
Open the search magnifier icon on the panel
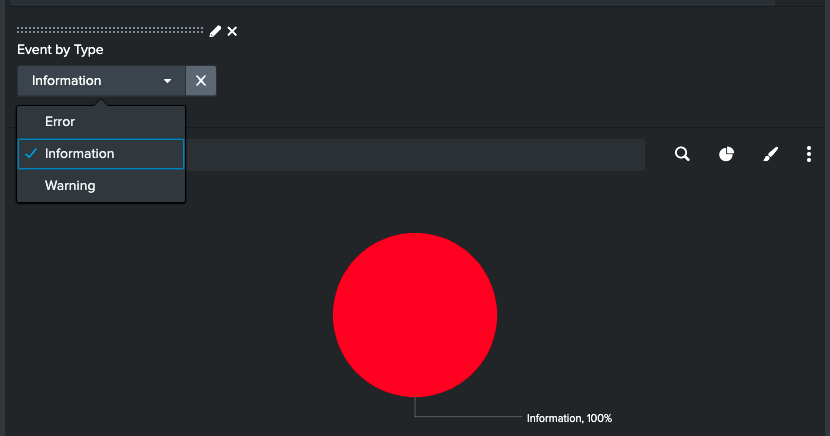(x=682, y=154)
